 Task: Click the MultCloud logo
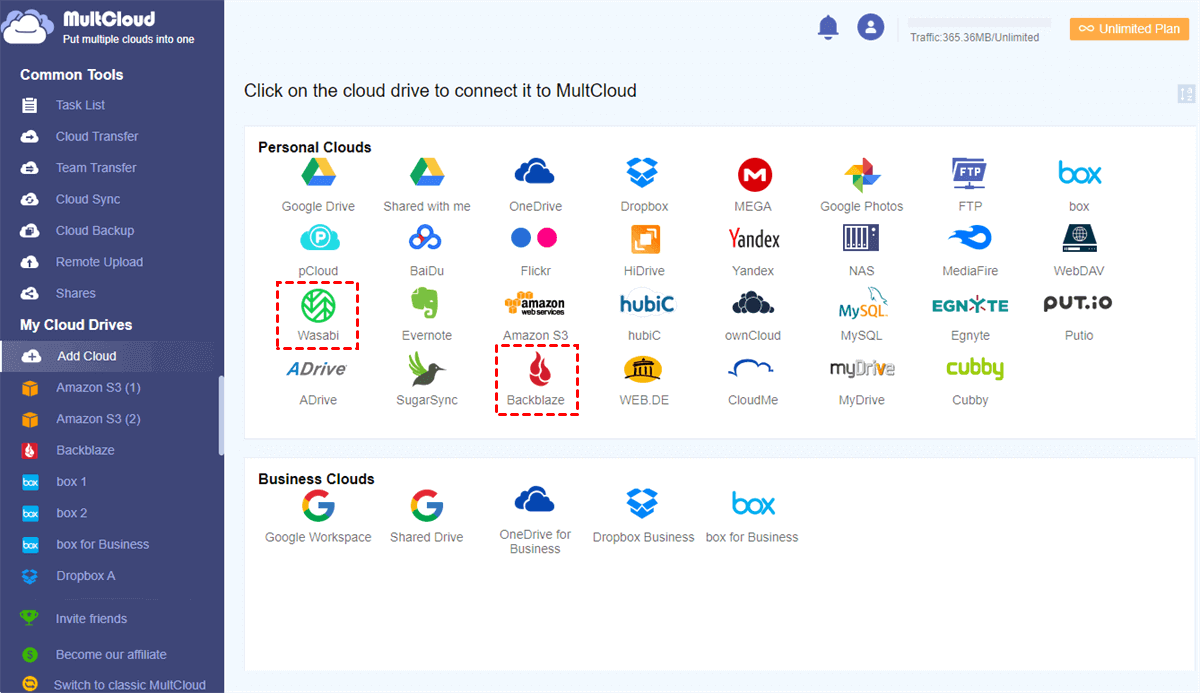[98, 27]
